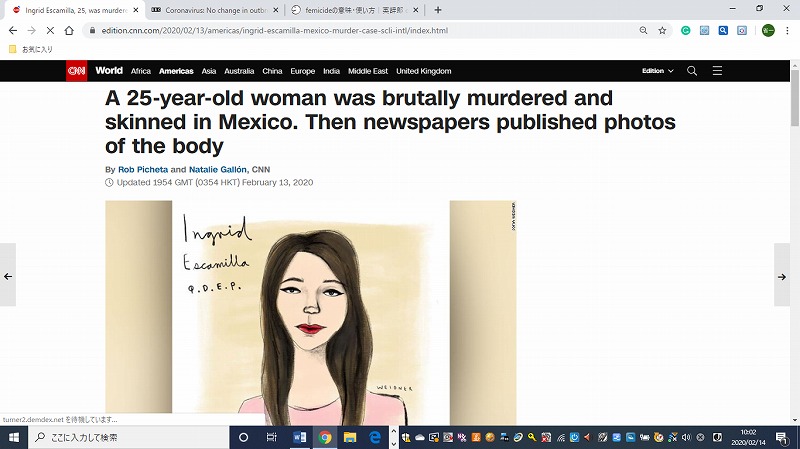
Task: Click the page vertical scrollbar thumb
Action: pos(795,97)
